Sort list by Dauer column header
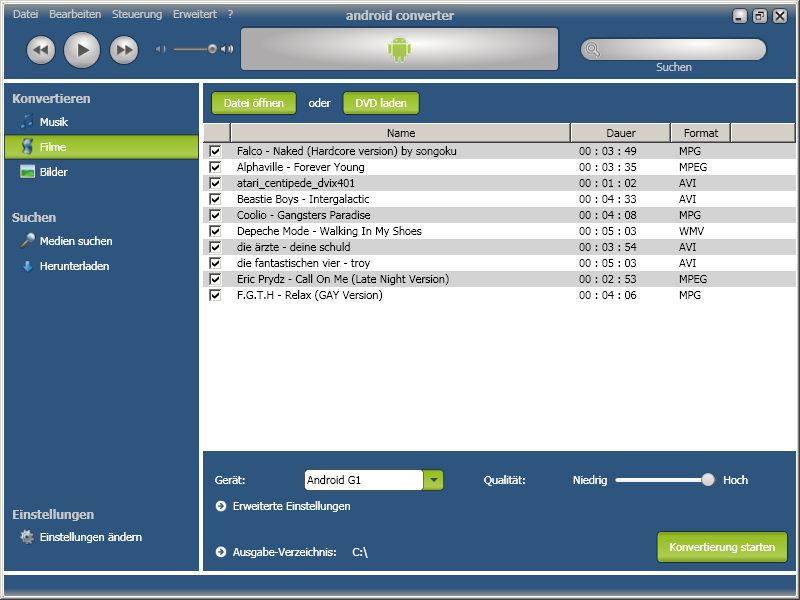The width and height of the screenshot is (800, 600). tap(620, 133)
